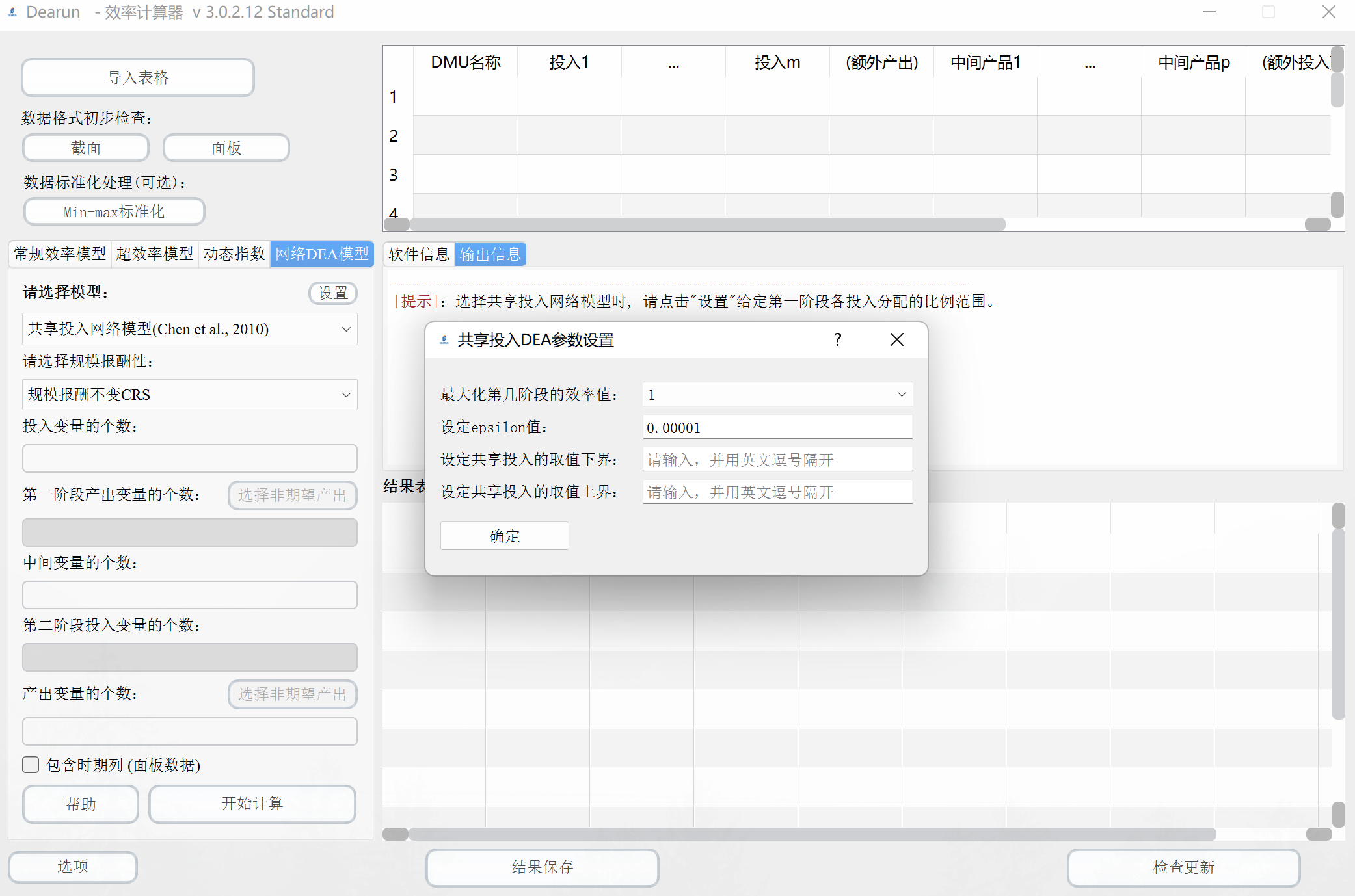1355x896 pixels.
Task: Switch to 软件信息 tab
Action: [x=418, y=254]
